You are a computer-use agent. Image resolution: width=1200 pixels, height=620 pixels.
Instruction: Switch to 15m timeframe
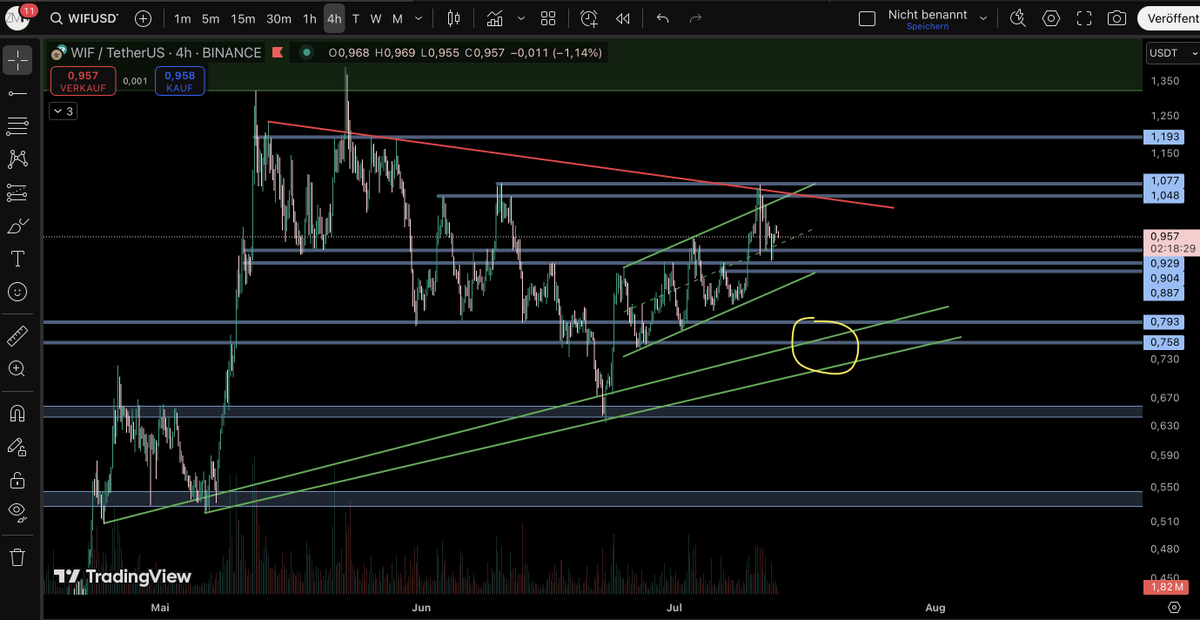pyautogui.click(x=243, y=18)
